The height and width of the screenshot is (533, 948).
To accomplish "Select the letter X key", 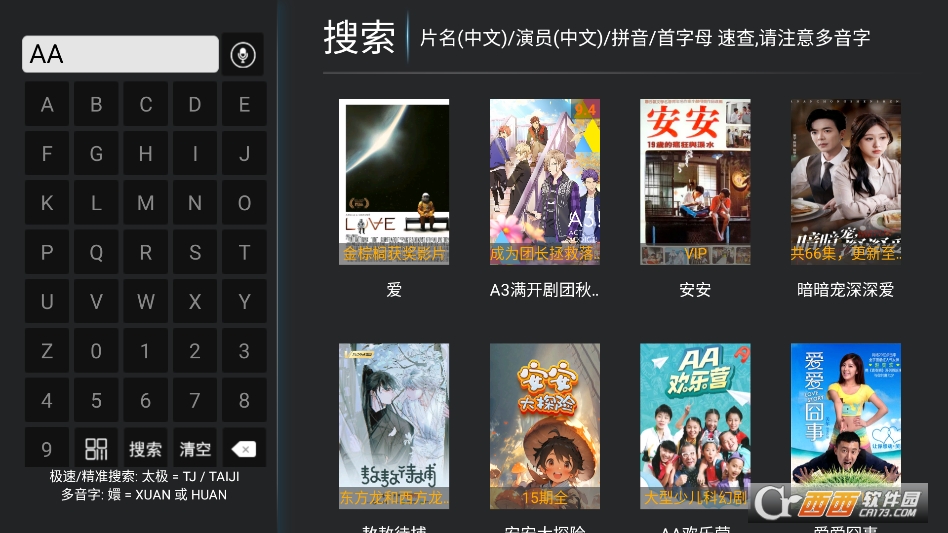I will [195, 302].
